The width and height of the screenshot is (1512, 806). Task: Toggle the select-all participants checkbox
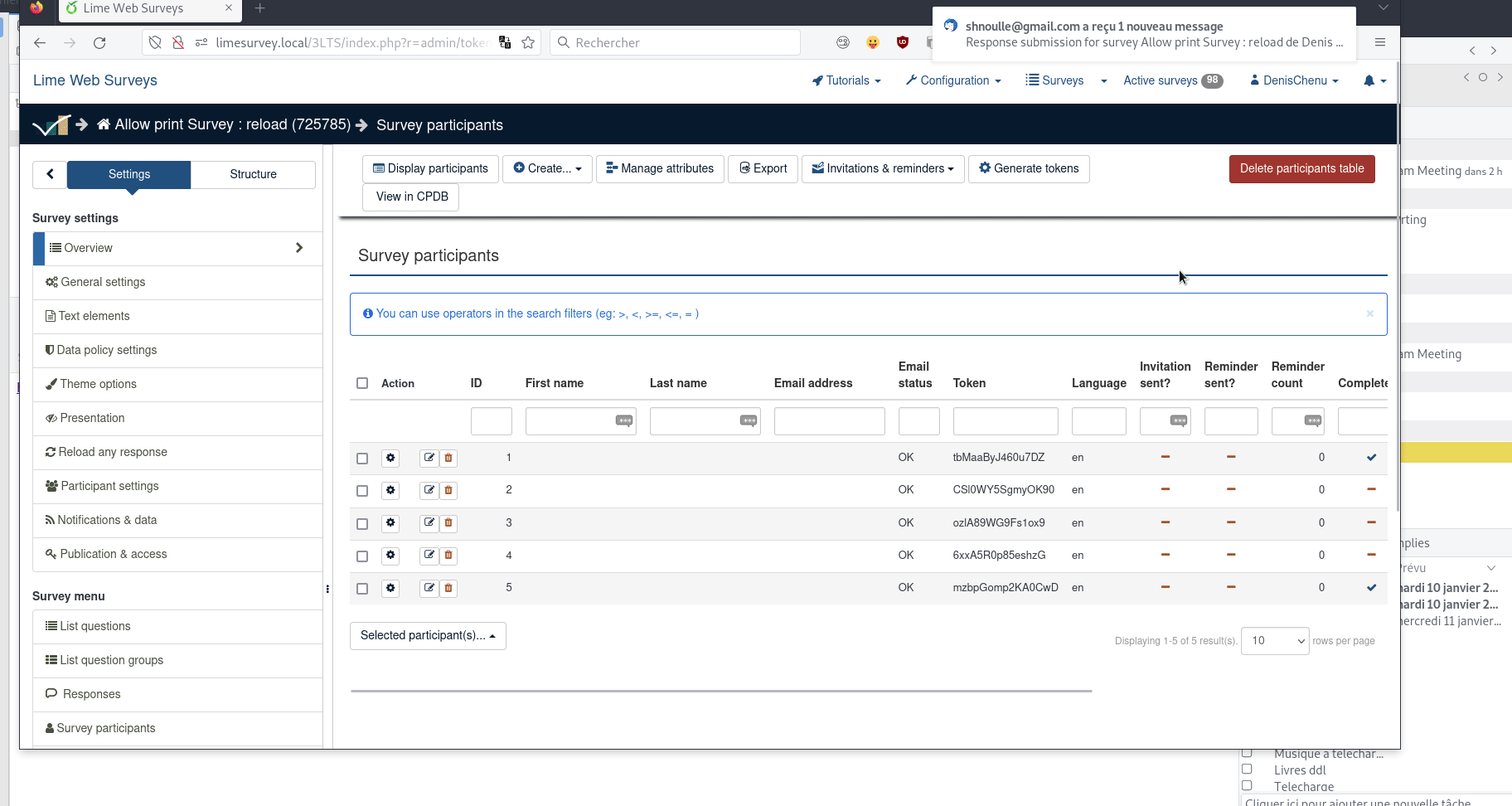[362, 383]
